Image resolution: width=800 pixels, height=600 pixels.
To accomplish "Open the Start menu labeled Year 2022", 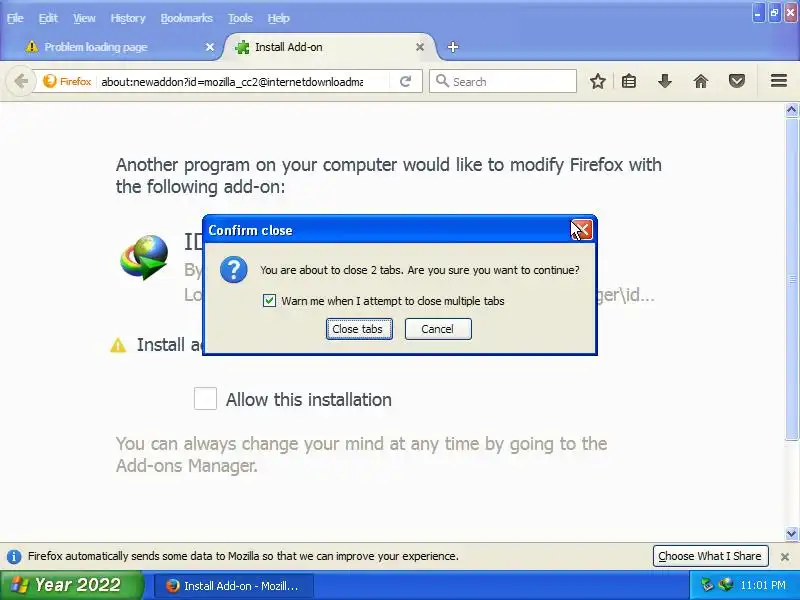I will click(71, 585).
